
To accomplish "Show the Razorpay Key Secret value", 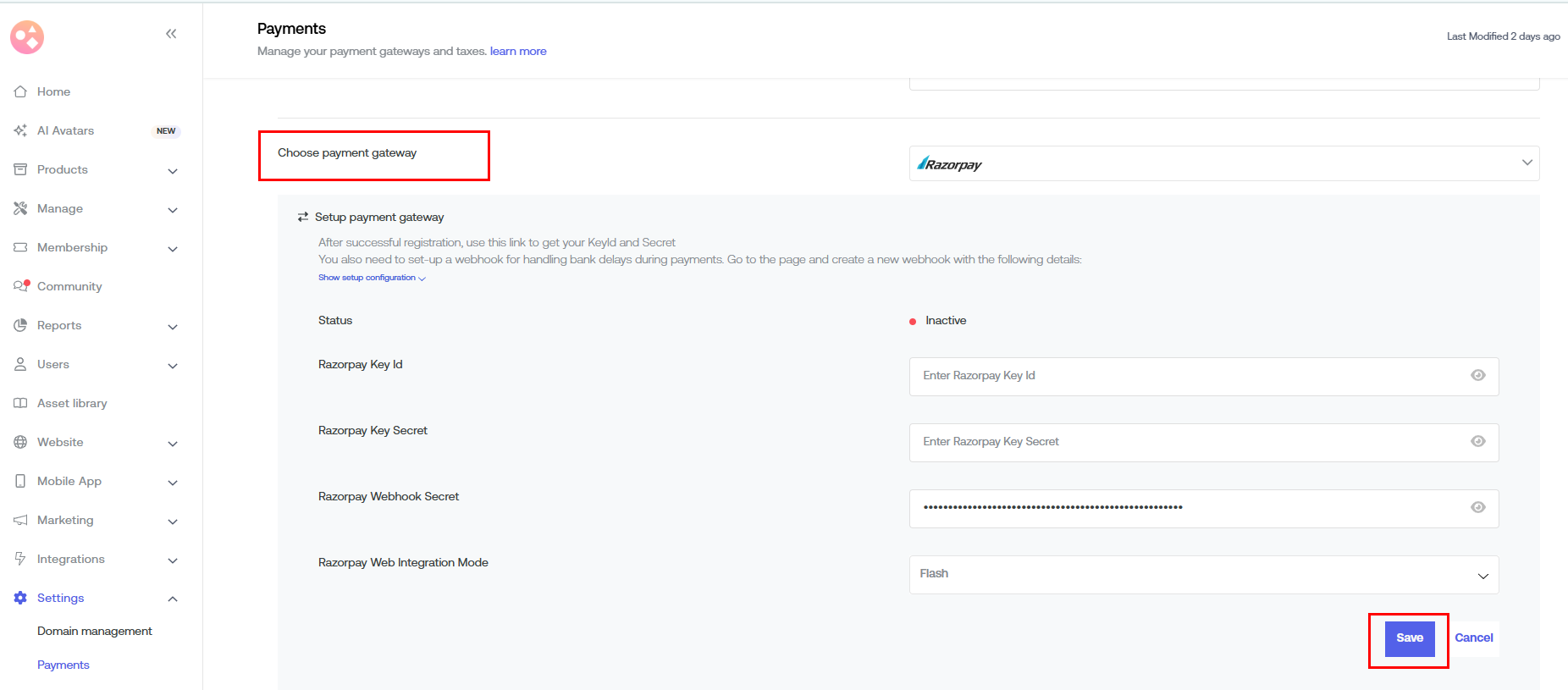I will point(1477,442).
